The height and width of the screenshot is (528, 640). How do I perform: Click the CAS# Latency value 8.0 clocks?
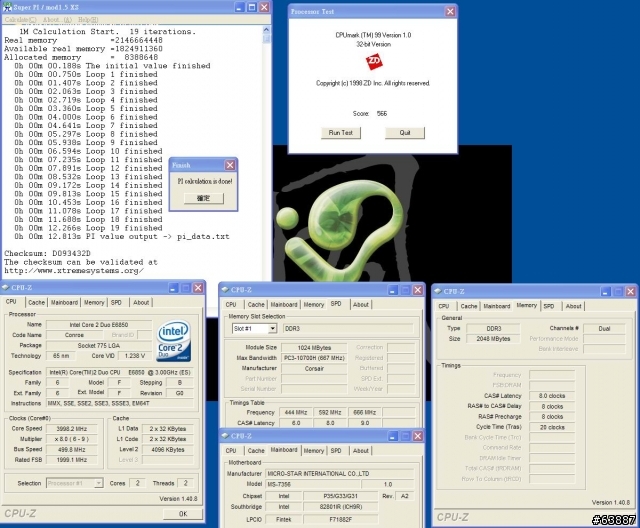tap(552, 396)
